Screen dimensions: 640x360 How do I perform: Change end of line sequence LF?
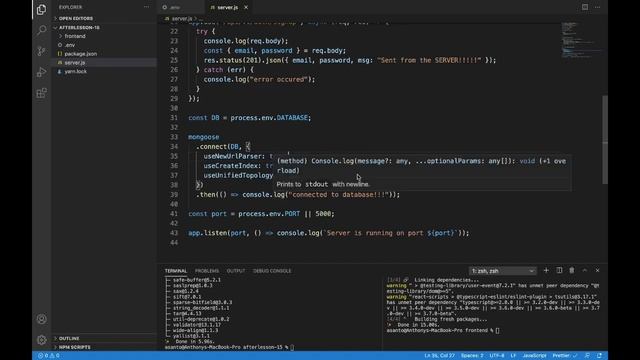click(x=513, y=356)
